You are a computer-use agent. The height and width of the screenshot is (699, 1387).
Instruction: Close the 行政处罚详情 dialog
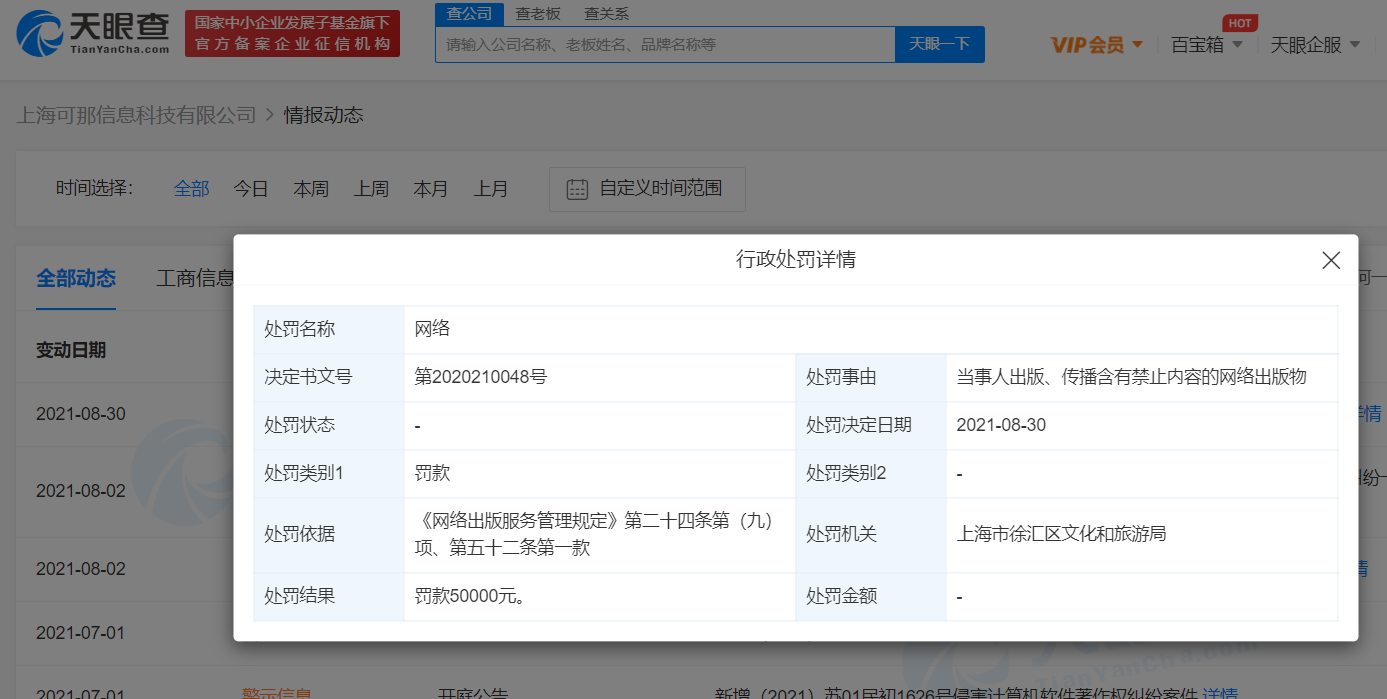(1330, 261)
